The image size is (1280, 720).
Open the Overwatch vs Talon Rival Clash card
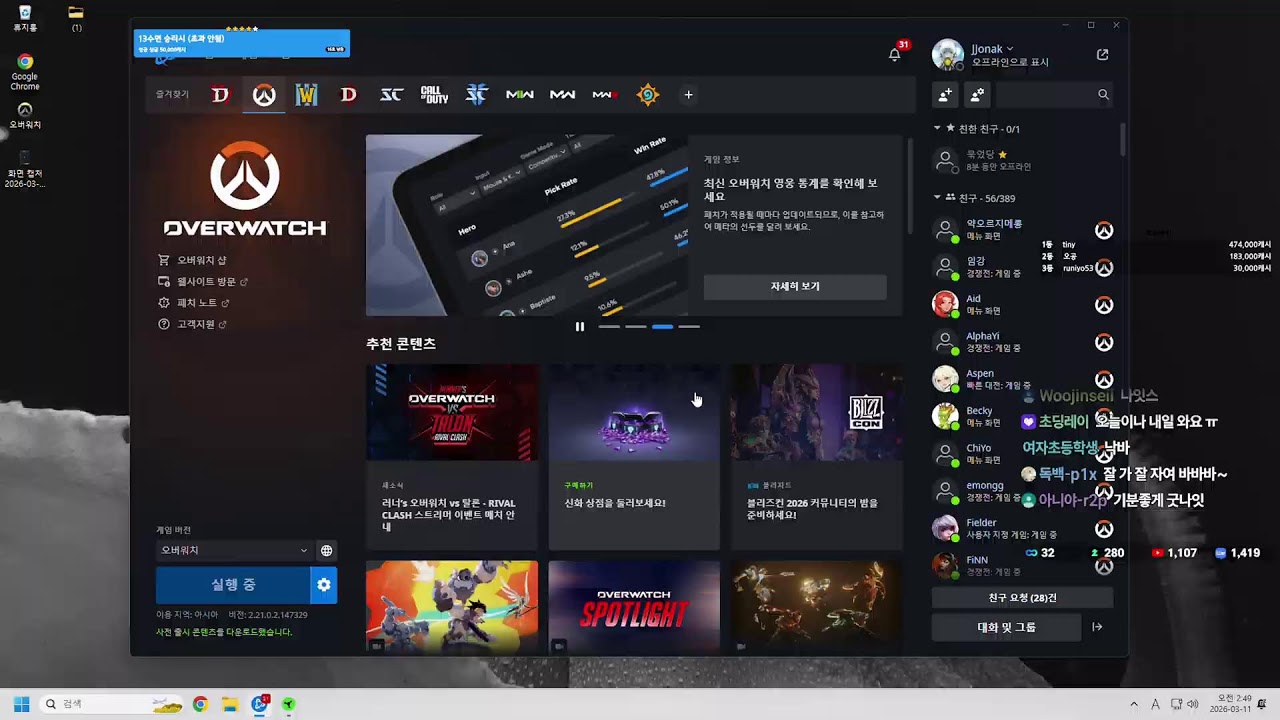452,457
